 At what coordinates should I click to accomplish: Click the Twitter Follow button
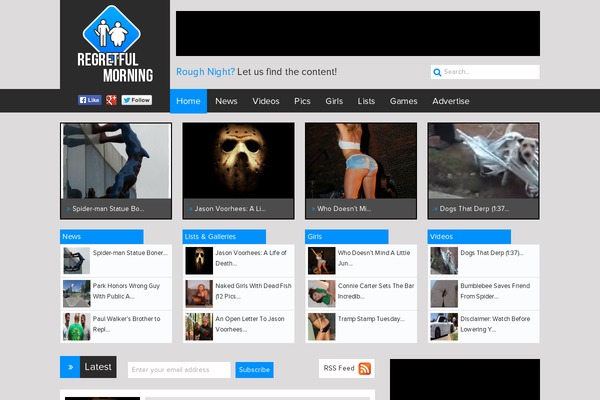point(137,100)
